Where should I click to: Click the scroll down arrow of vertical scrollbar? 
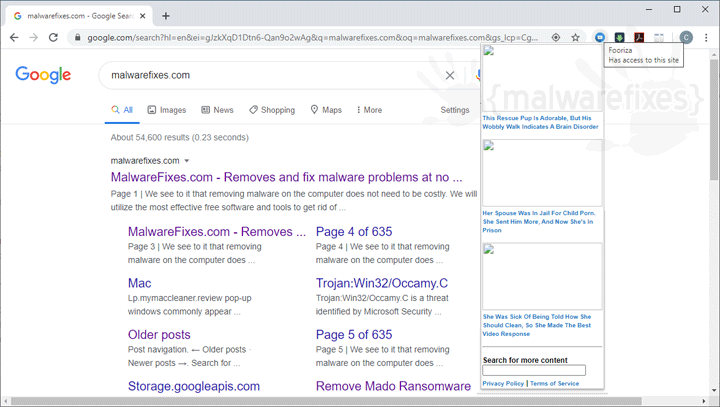click(x=714, y=391)
